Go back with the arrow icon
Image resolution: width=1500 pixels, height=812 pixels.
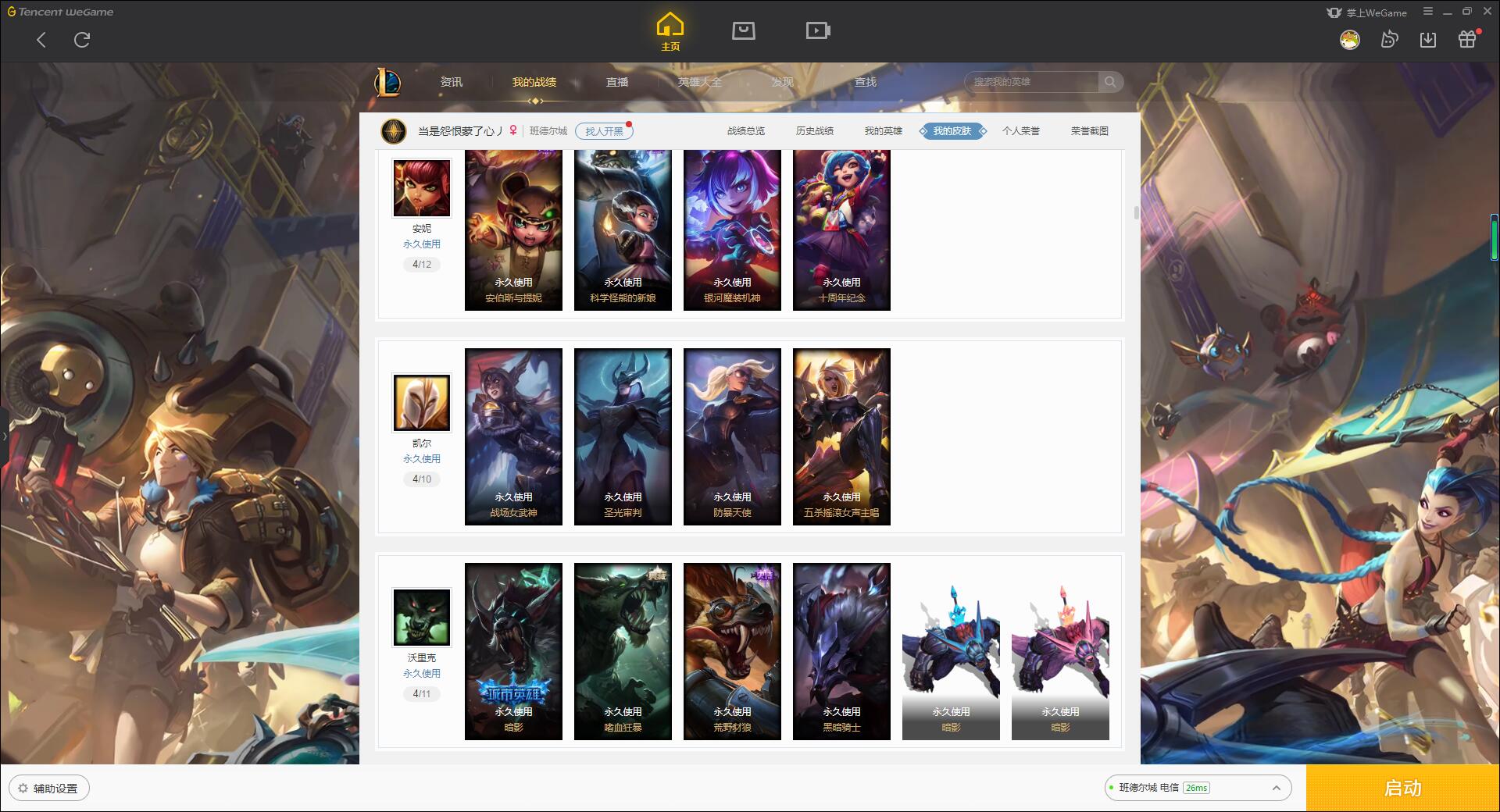click(x=41, y=40)
